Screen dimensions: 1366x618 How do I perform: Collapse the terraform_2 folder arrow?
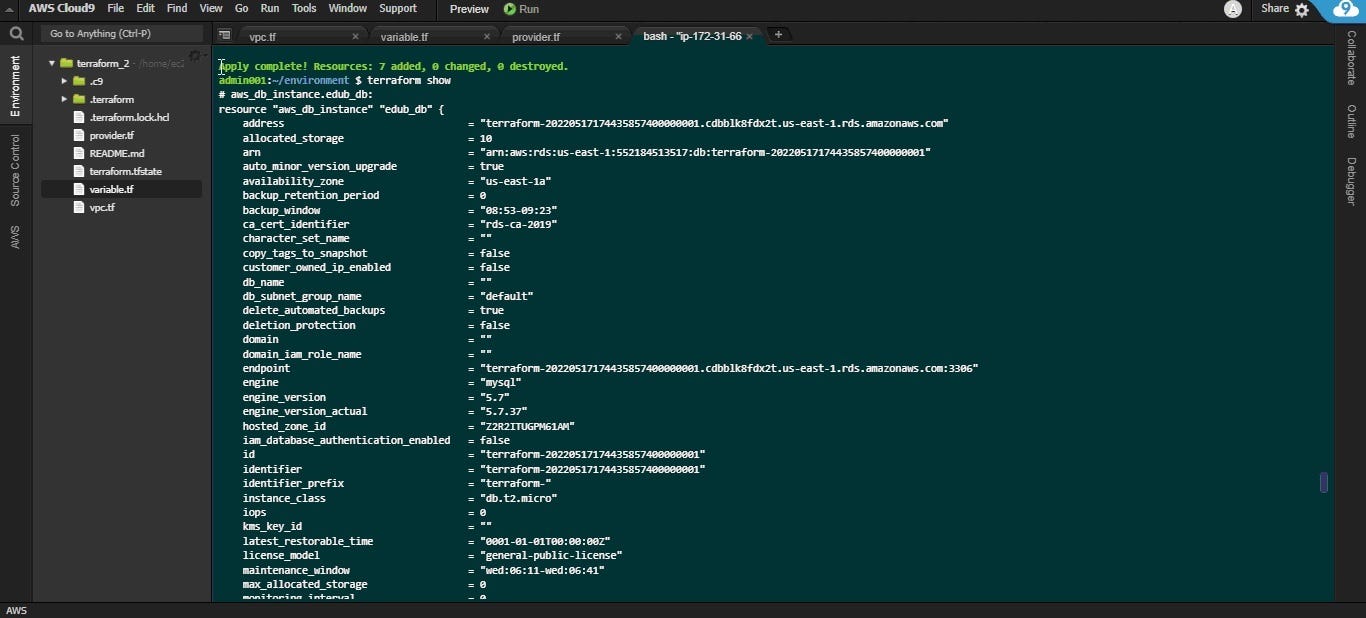[x=52, y=63]
